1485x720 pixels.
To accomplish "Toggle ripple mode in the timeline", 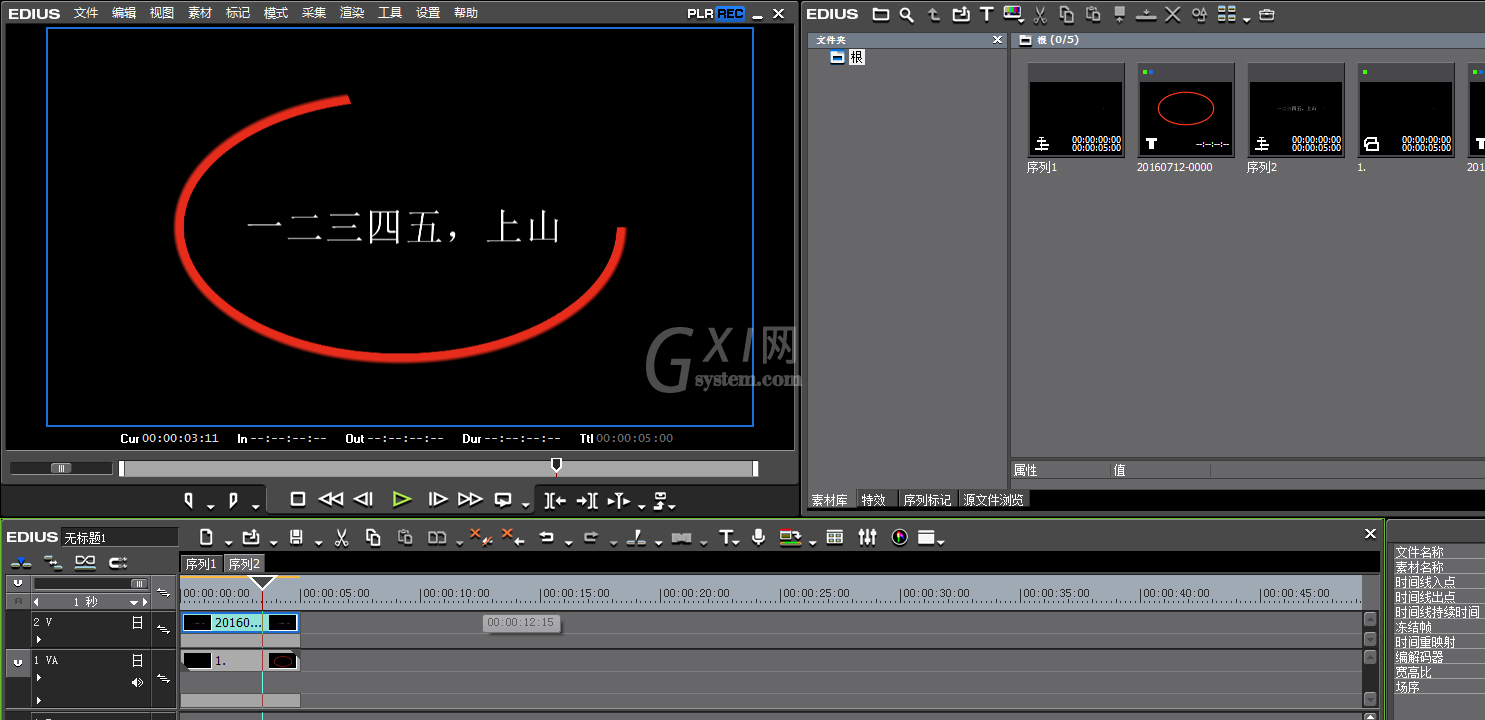I will point(53,562).
